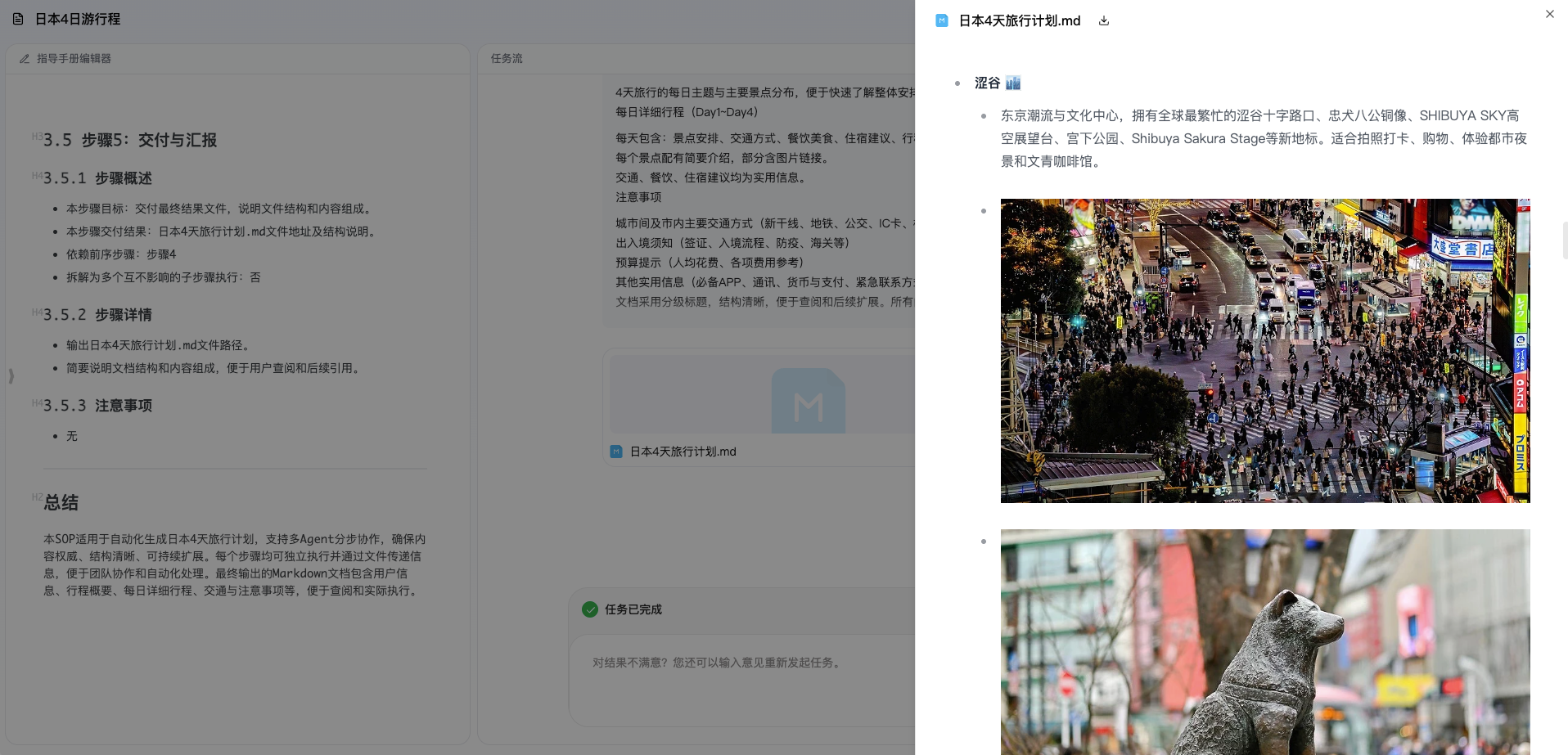Viewport: 1568px width, 755px height.
Task: Click the page title 日本4日游行程
Action: pyautogui.click(x=78, y=19)
